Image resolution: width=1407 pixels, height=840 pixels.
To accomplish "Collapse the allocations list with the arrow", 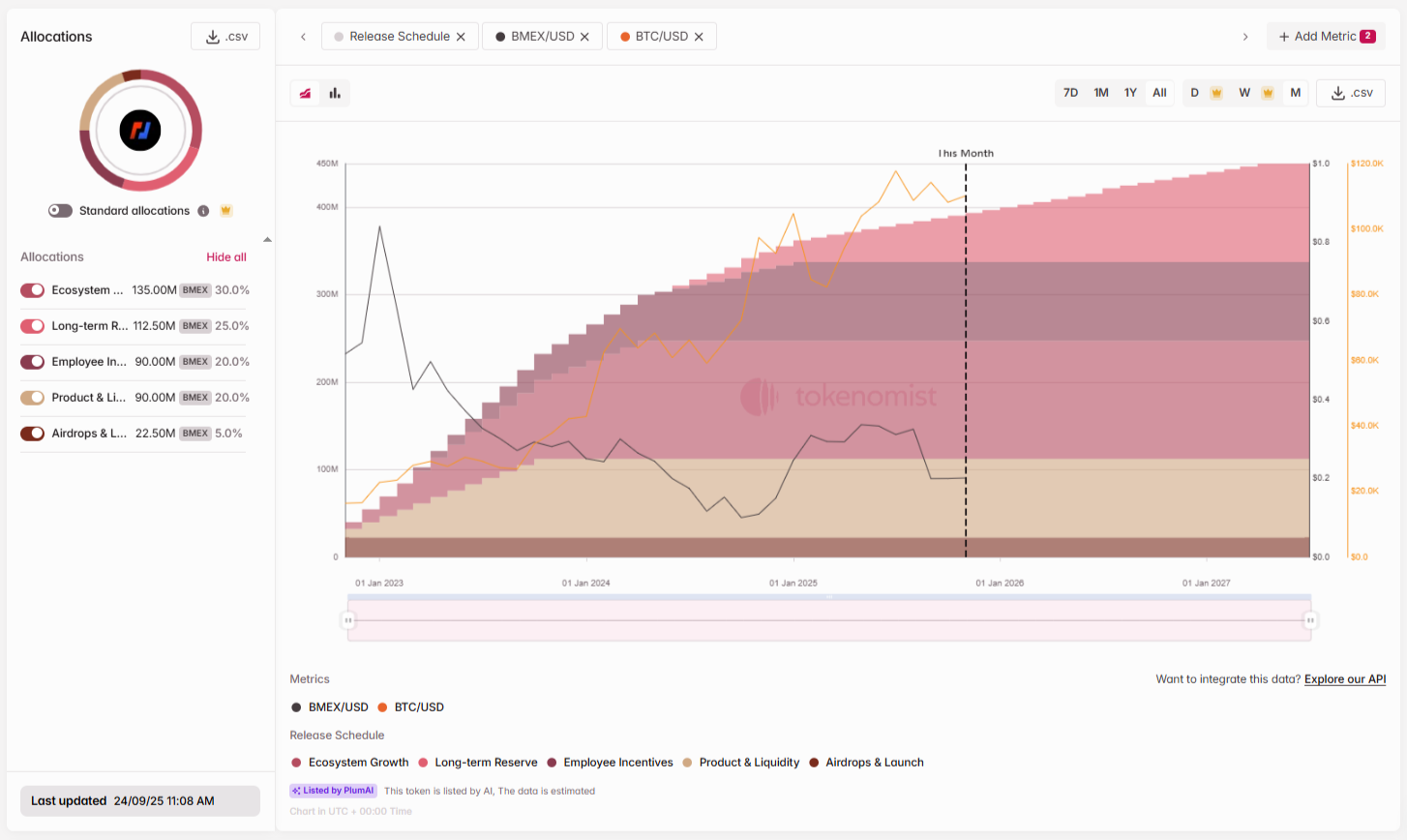I will coord(267,239).
